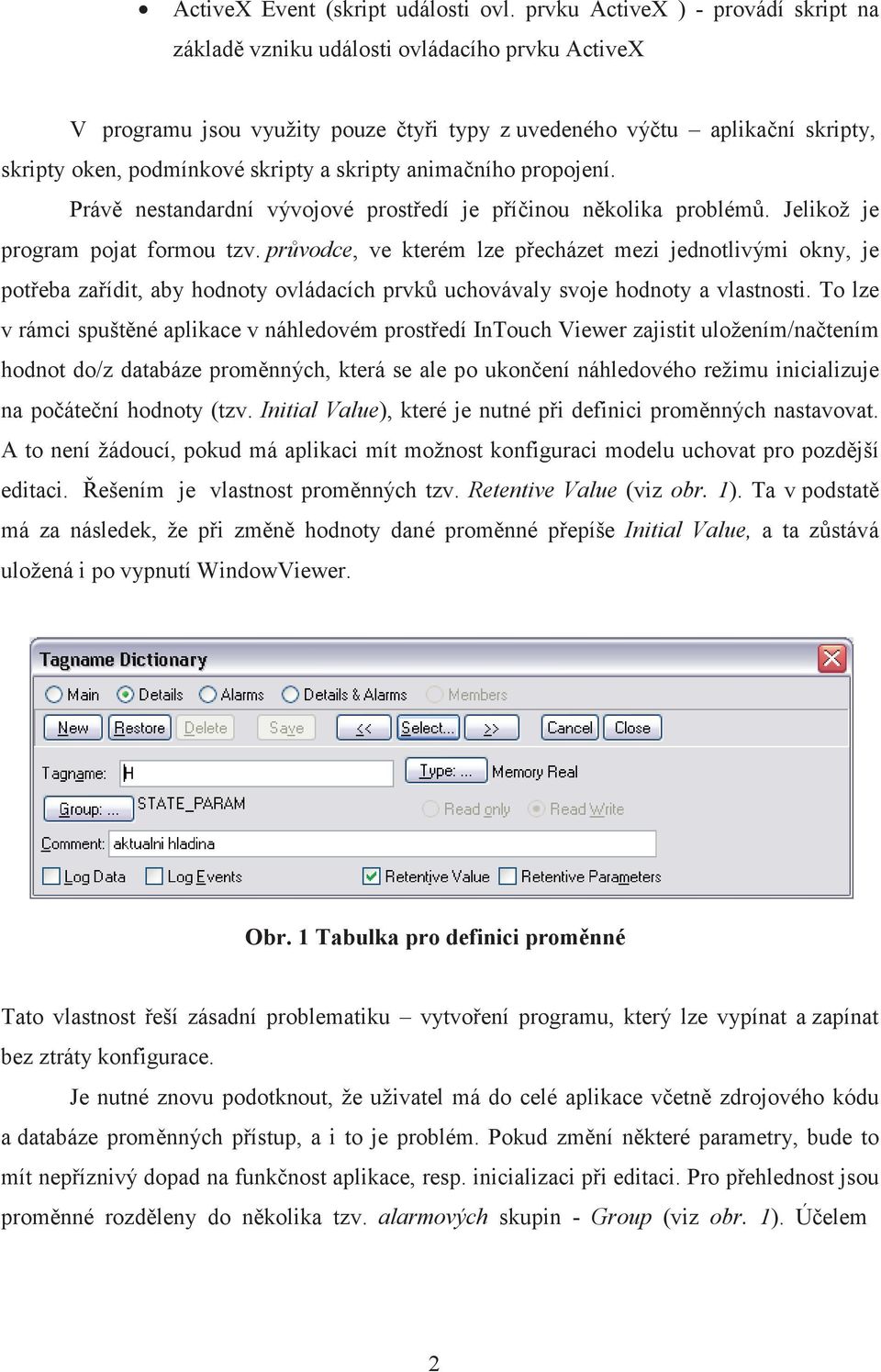The height and width of the screenshot is (1372, 881).
Task: Click the grayed Save button
Action: point(286,728)
